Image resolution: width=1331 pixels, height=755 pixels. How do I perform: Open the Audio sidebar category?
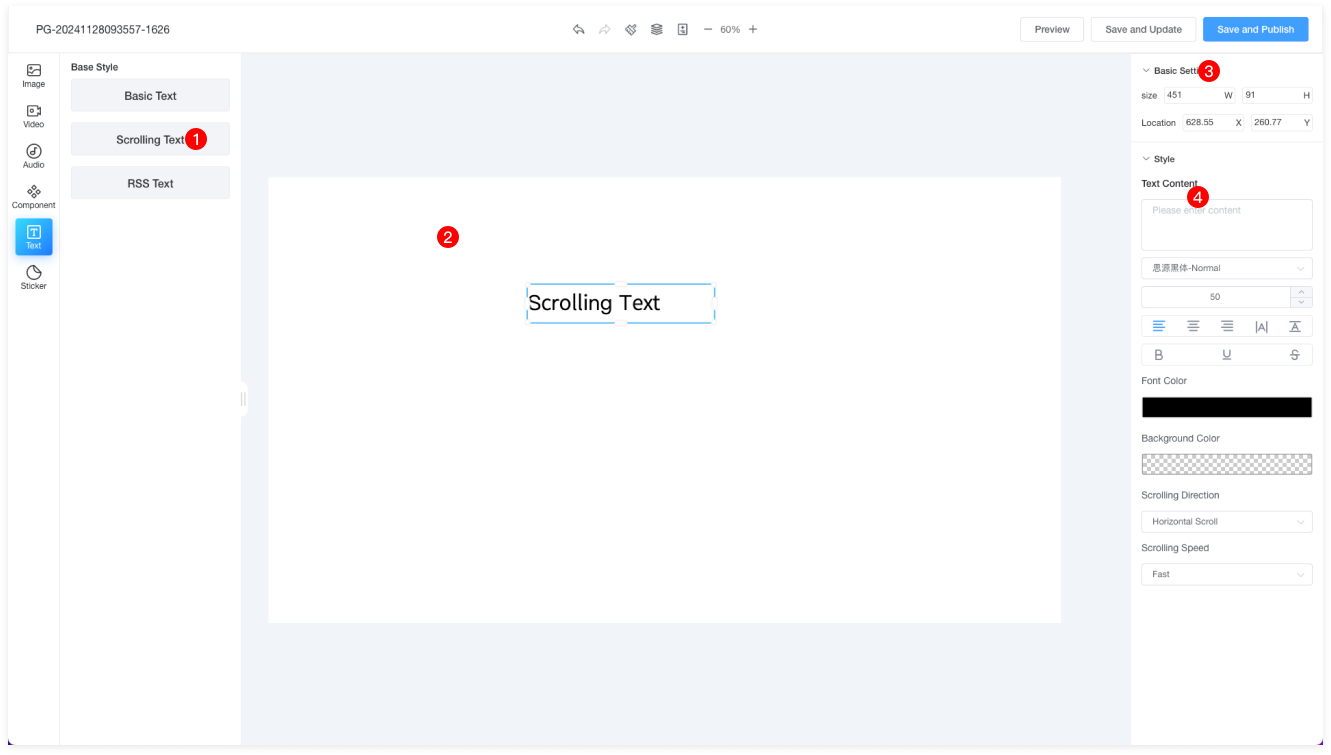coord(34,156)
